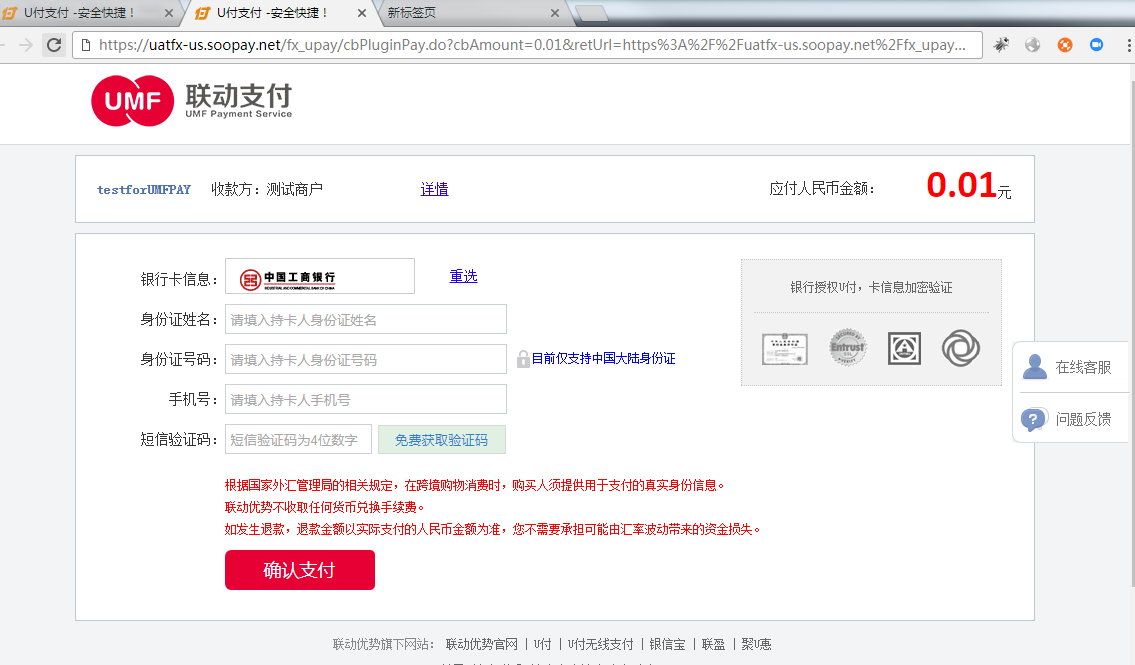Click 重选 to reselect the bank card
This screenshot has width=1135, height=665.
(463, 276)
